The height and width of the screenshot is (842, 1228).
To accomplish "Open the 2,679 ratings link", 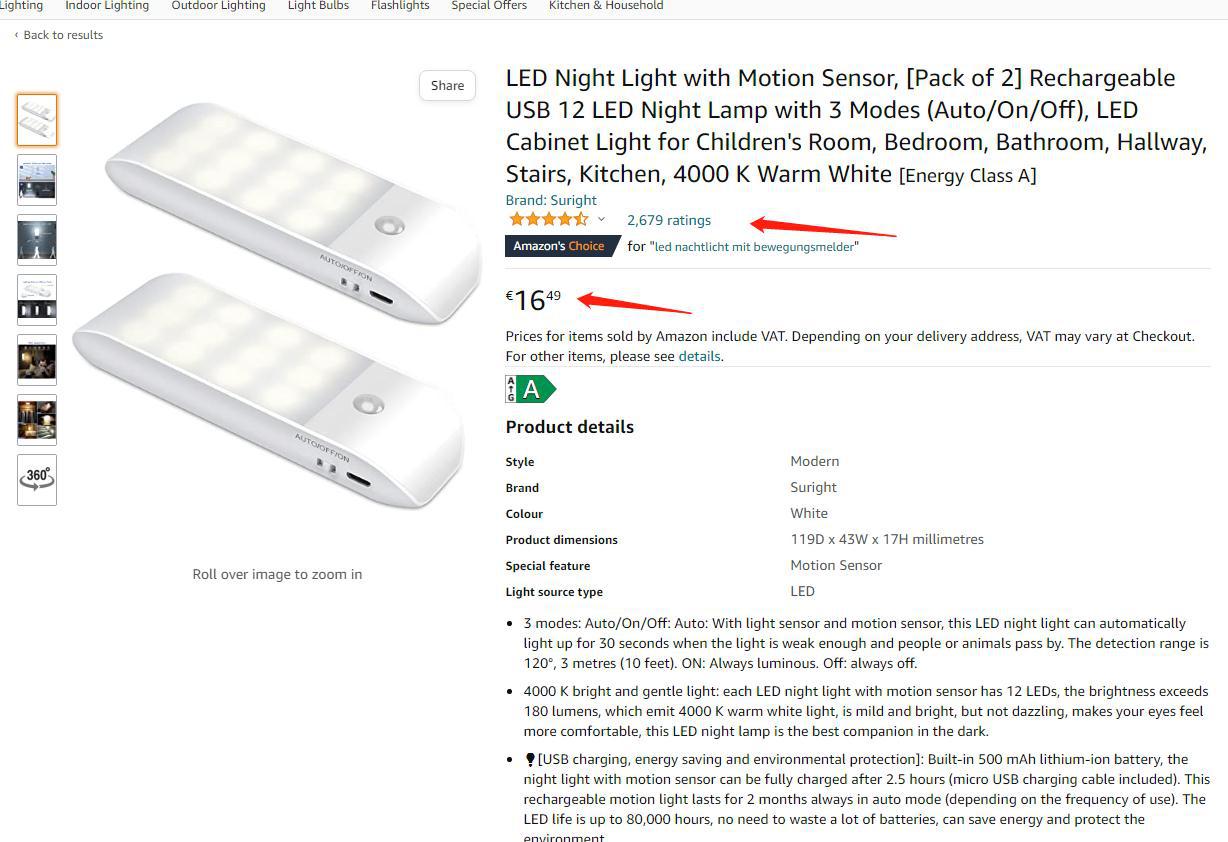I will coord(669,220).
